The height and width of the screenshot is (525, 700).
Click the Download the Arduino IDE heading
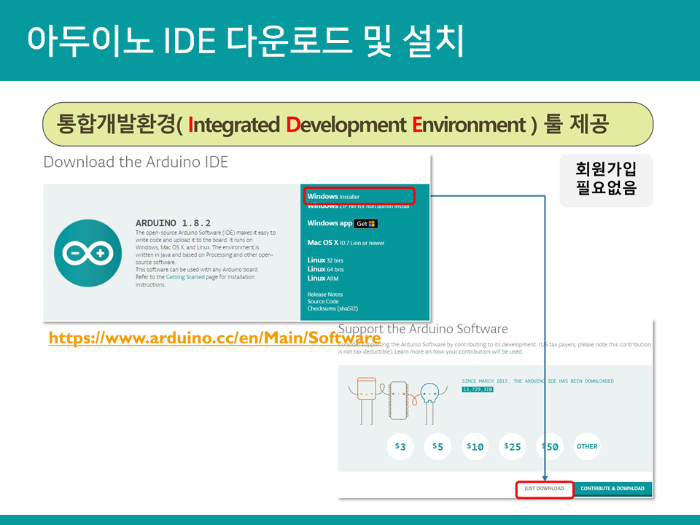click(136, 162)
